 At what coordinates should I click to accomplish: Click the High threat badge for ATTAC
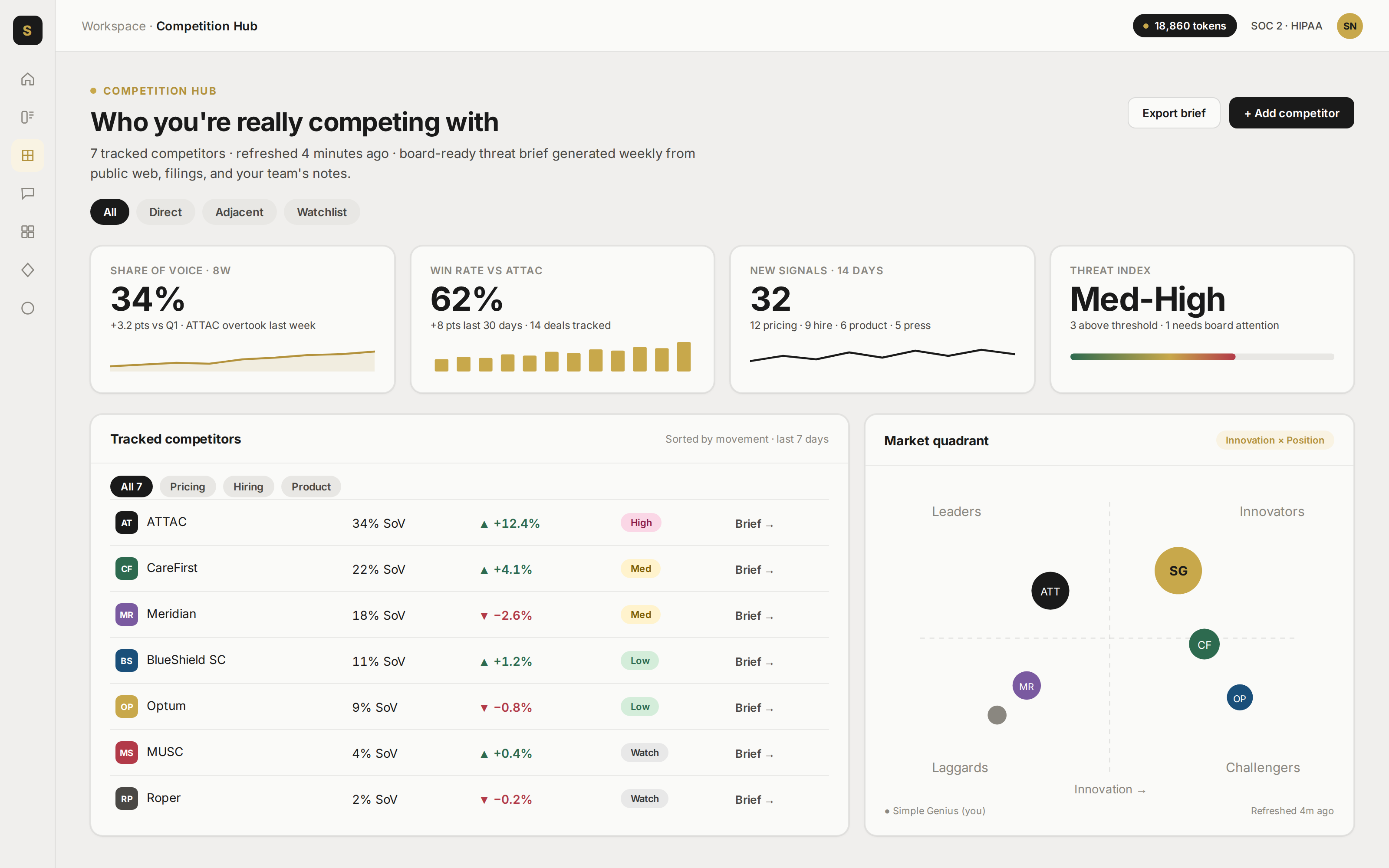[x=641, y=523]
